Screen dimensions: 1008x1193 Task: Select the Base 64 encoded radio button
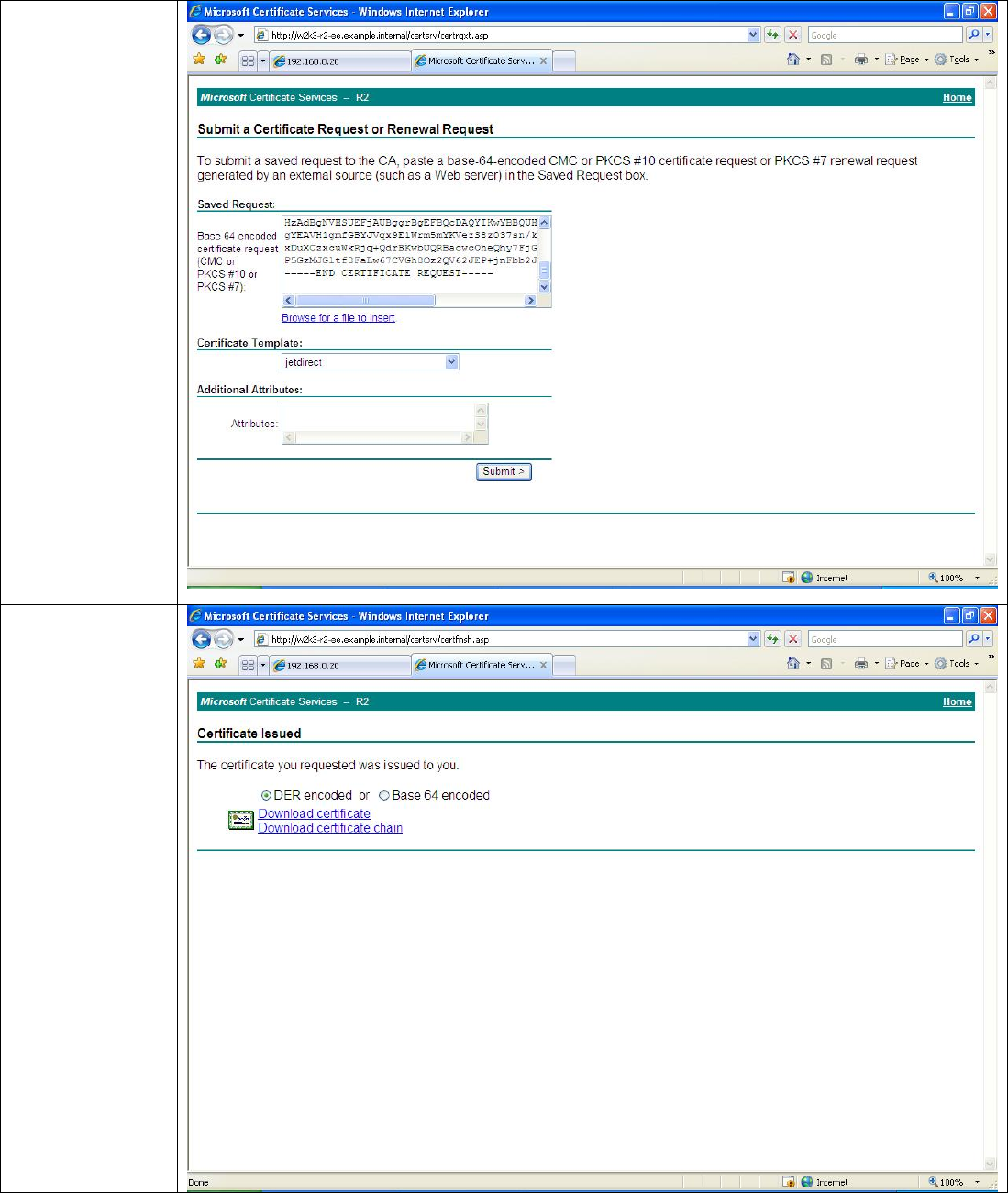coord(384,796)
